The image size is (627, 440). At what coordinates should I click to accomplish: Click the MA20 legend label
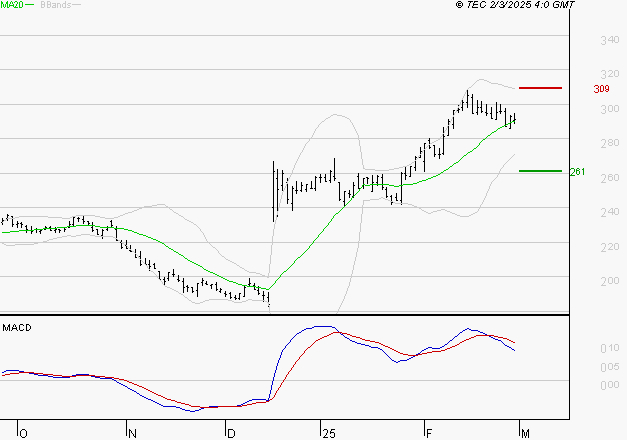pos(11,5)
